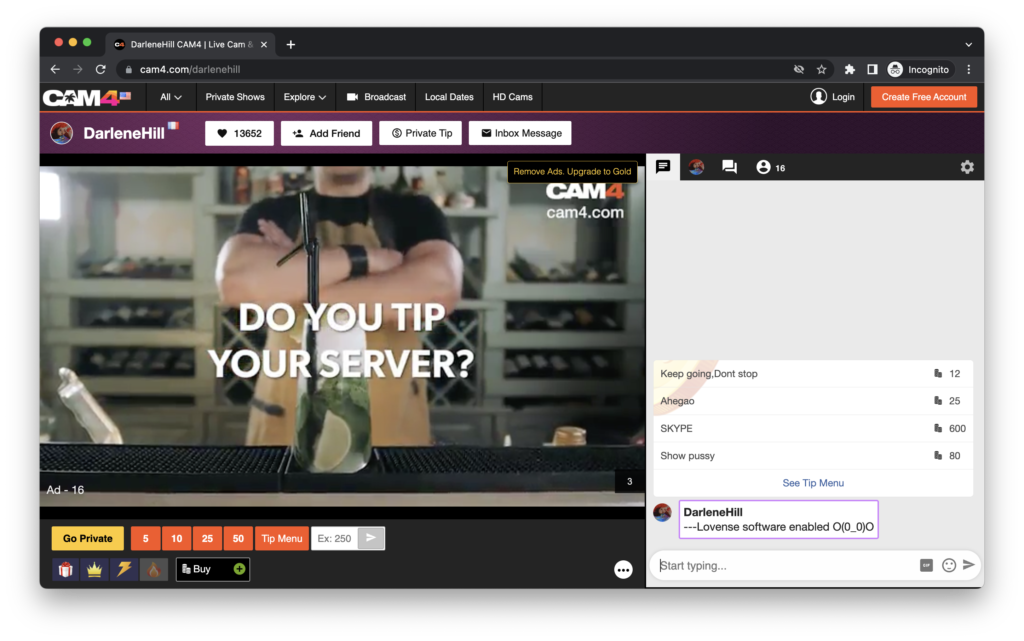The image size is (1024, 641).
Task: Click green plus icon beside Buy
Action: [x=239, y=569]
